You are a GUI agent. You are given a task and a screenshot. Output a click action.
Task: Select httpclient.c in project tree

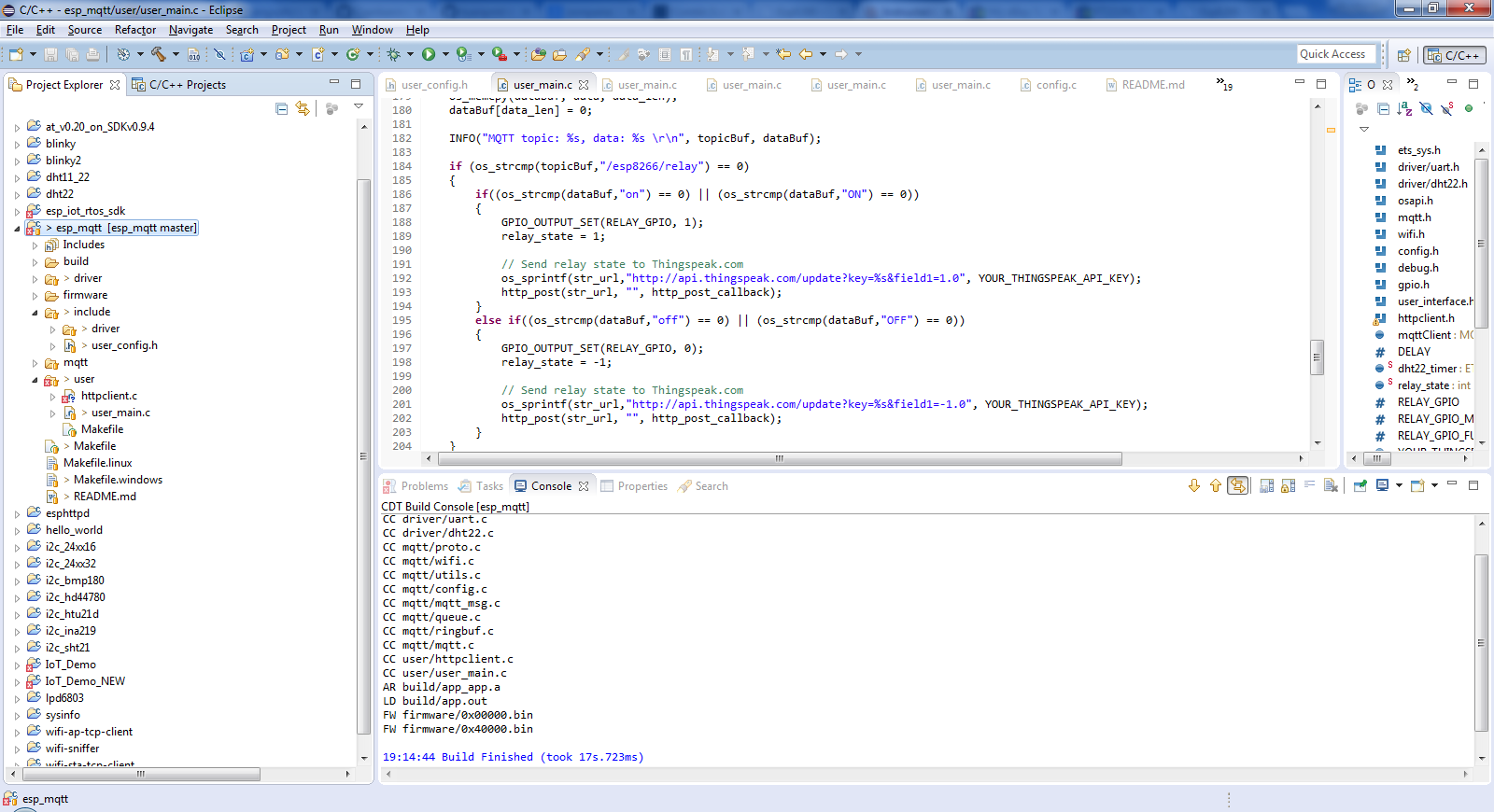(108, 396)
